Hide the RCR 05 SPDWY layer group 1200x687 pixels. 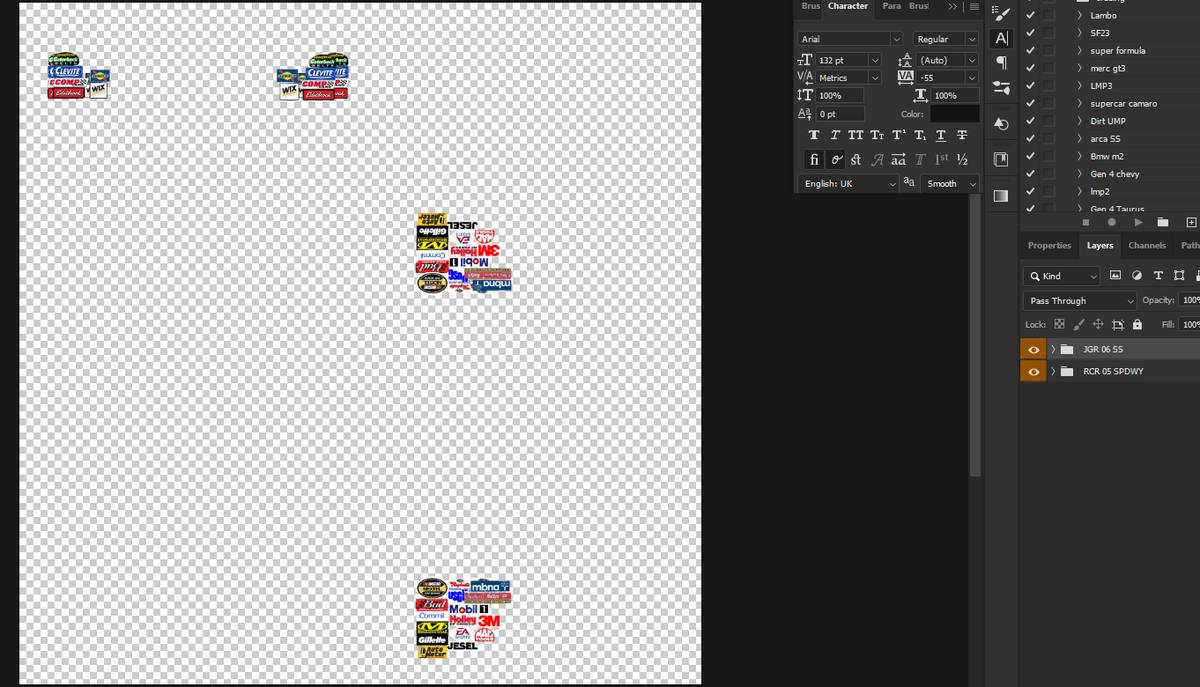point(1033,371)
